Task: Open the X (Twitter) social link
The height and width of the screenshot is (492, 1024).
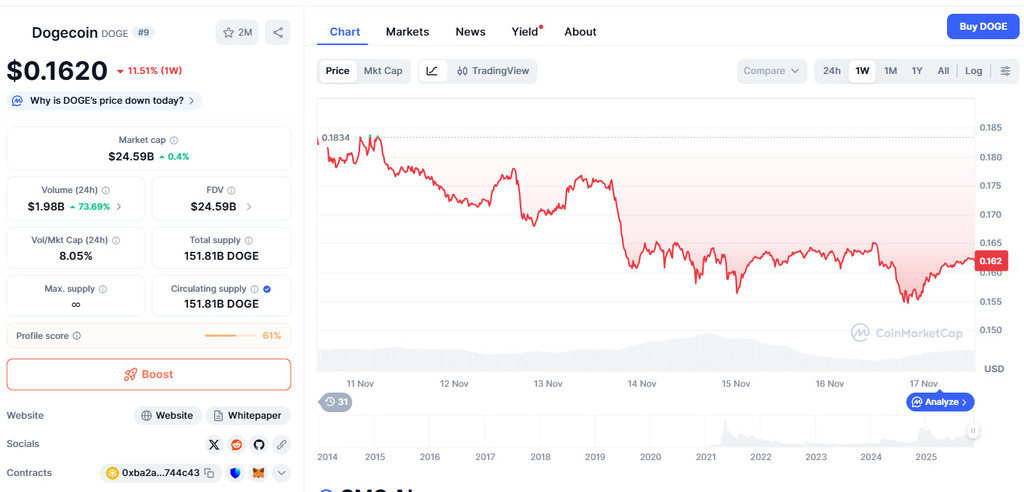Action: [214, 444]
